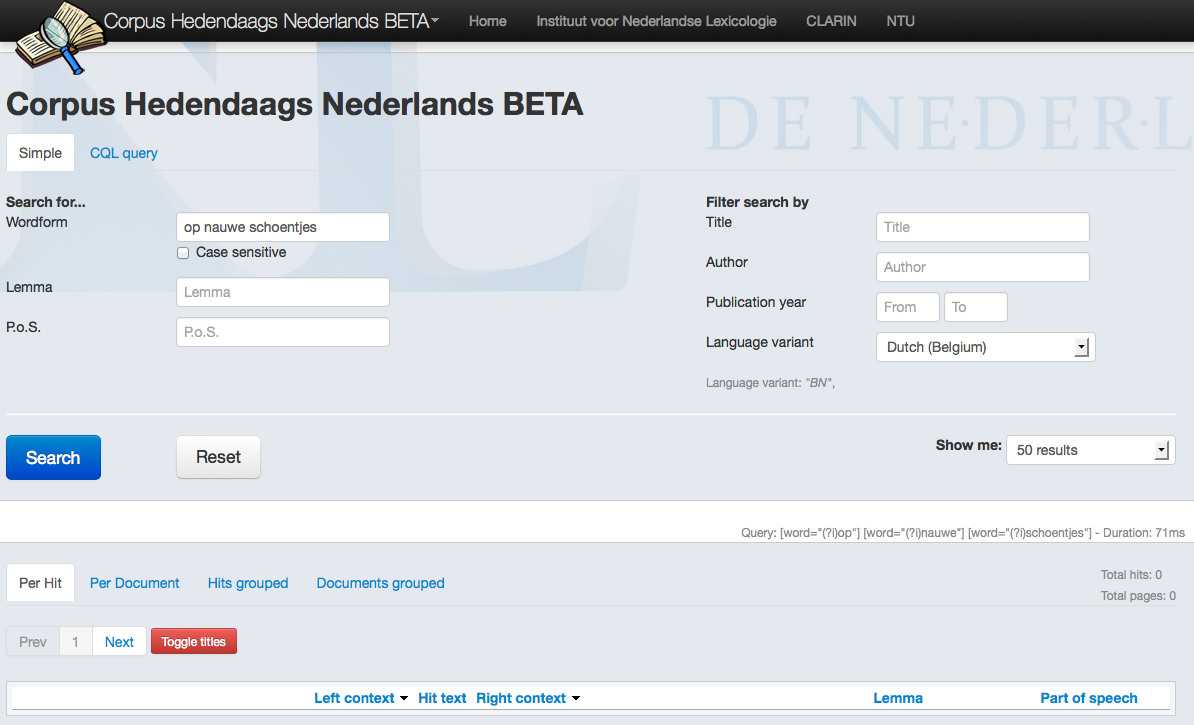
Task: Click the Wordform input field
Action: coord(283,227)
